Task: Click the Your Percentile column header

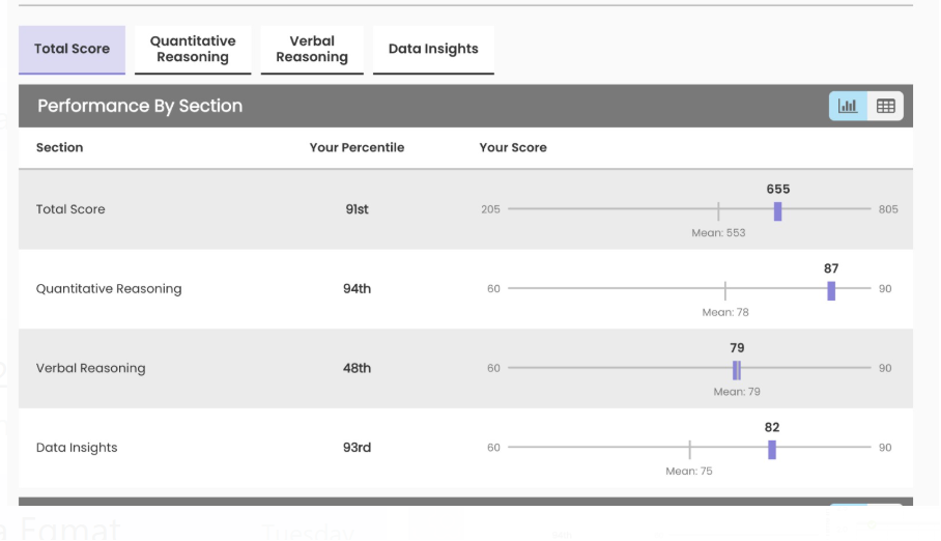Action: 357,147
